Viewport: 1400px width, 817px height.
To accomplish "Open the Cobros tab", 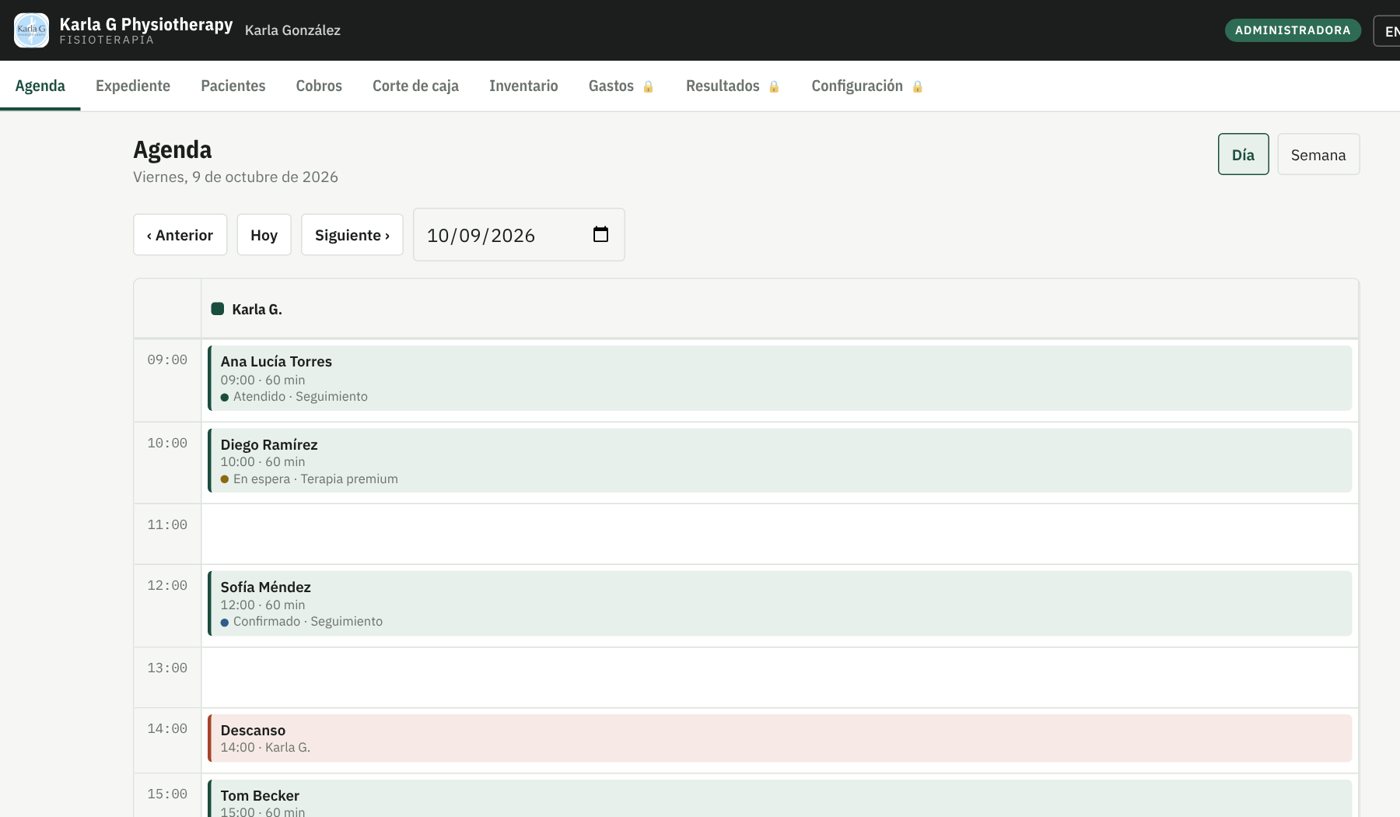I will [x=319, y=86].
